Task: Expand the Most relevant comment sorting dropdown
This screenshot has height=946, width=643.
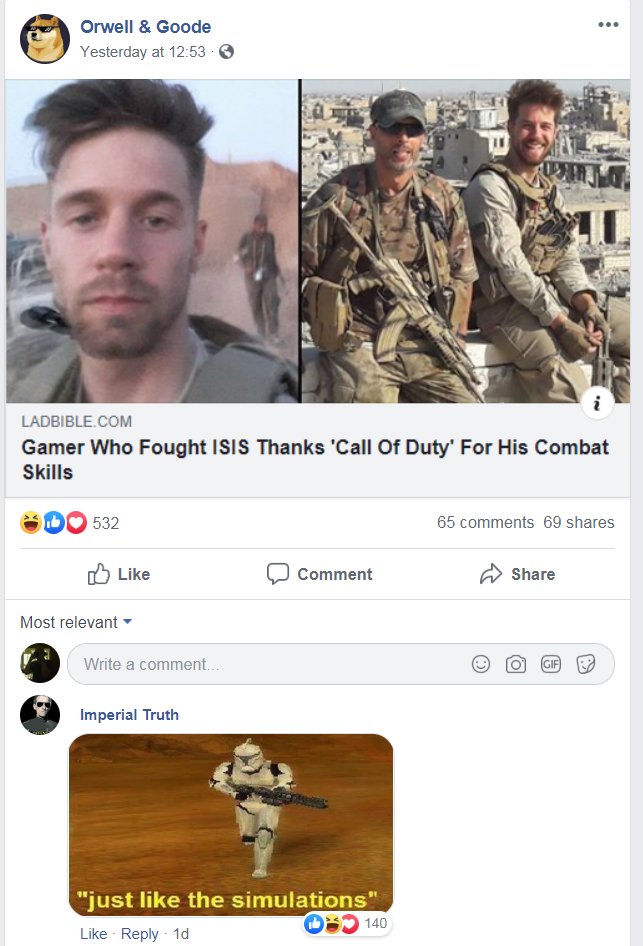Action: tap(76, 622)
